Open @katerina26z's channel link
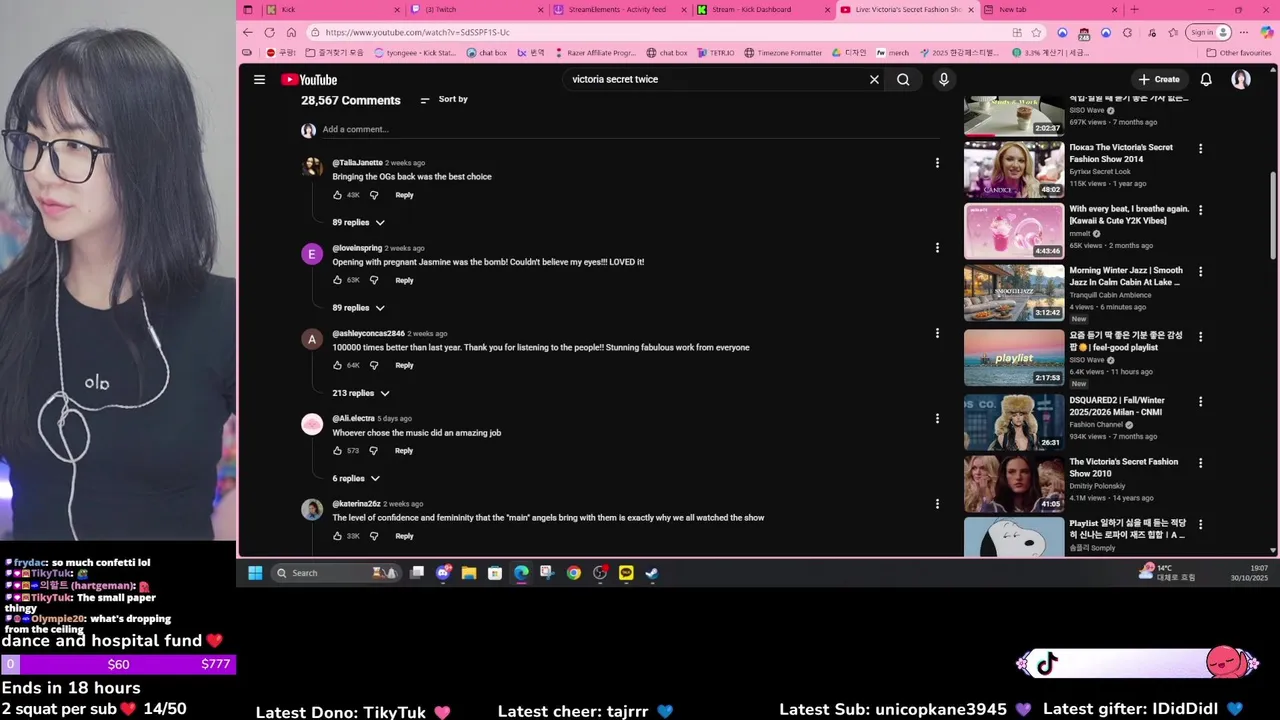The height and width of the screenshot is (720, 1280). [x=356, y=504]
